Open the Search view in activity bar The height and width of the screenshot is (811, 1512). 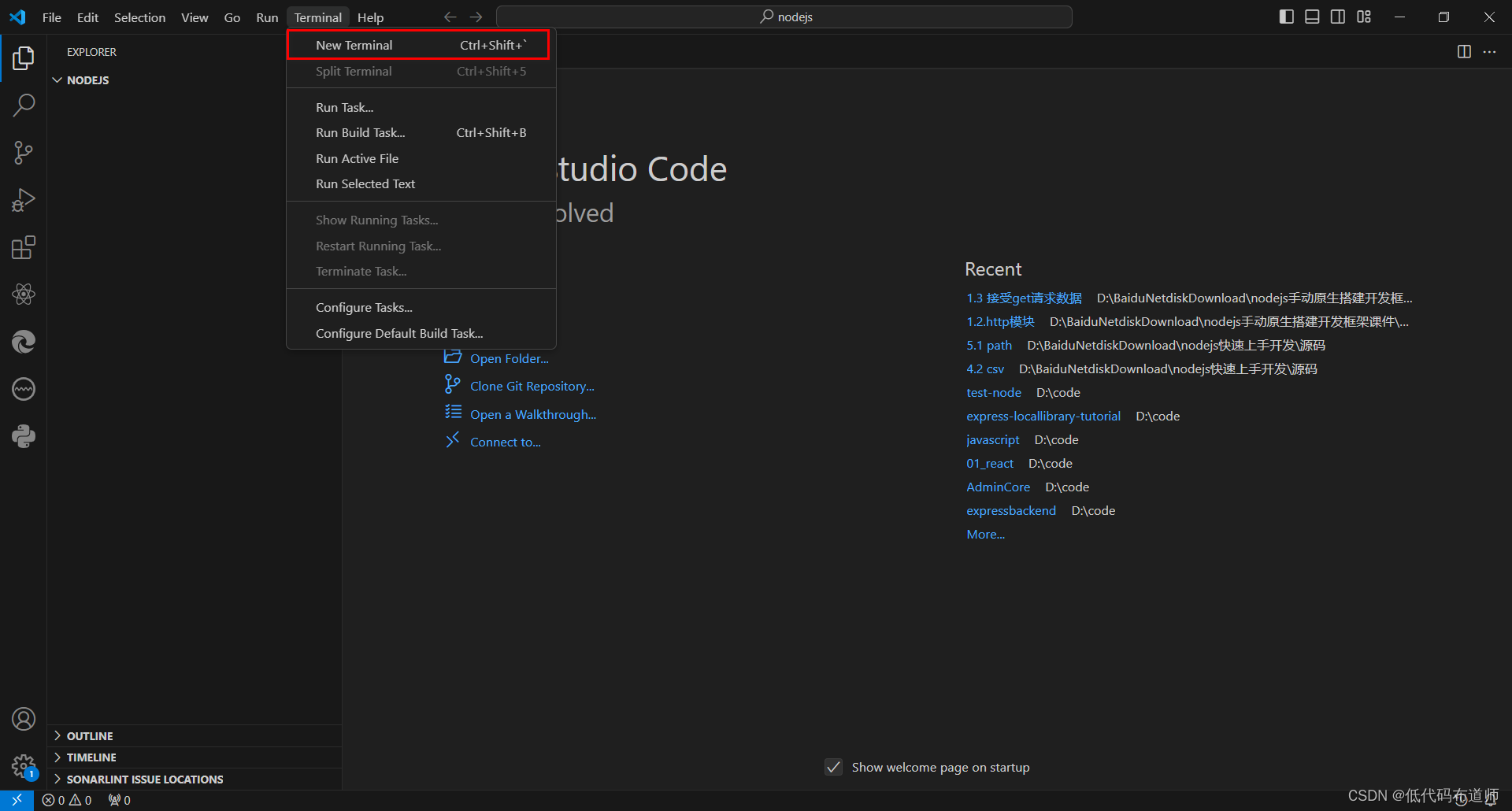[24, 105]
